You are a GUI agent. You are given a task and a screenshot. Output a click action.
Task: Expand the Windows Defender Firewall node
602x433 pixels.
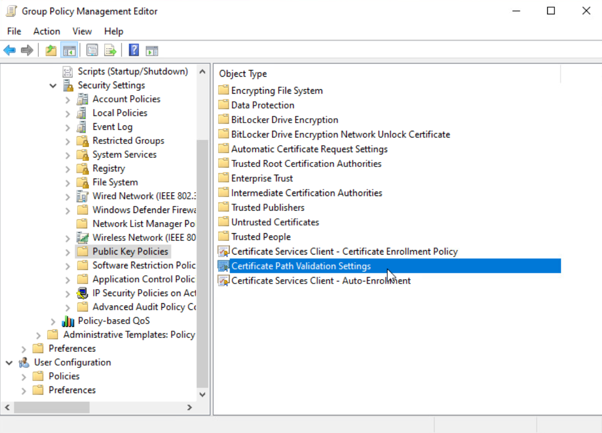pyautogui.click(x=68, y=211)
